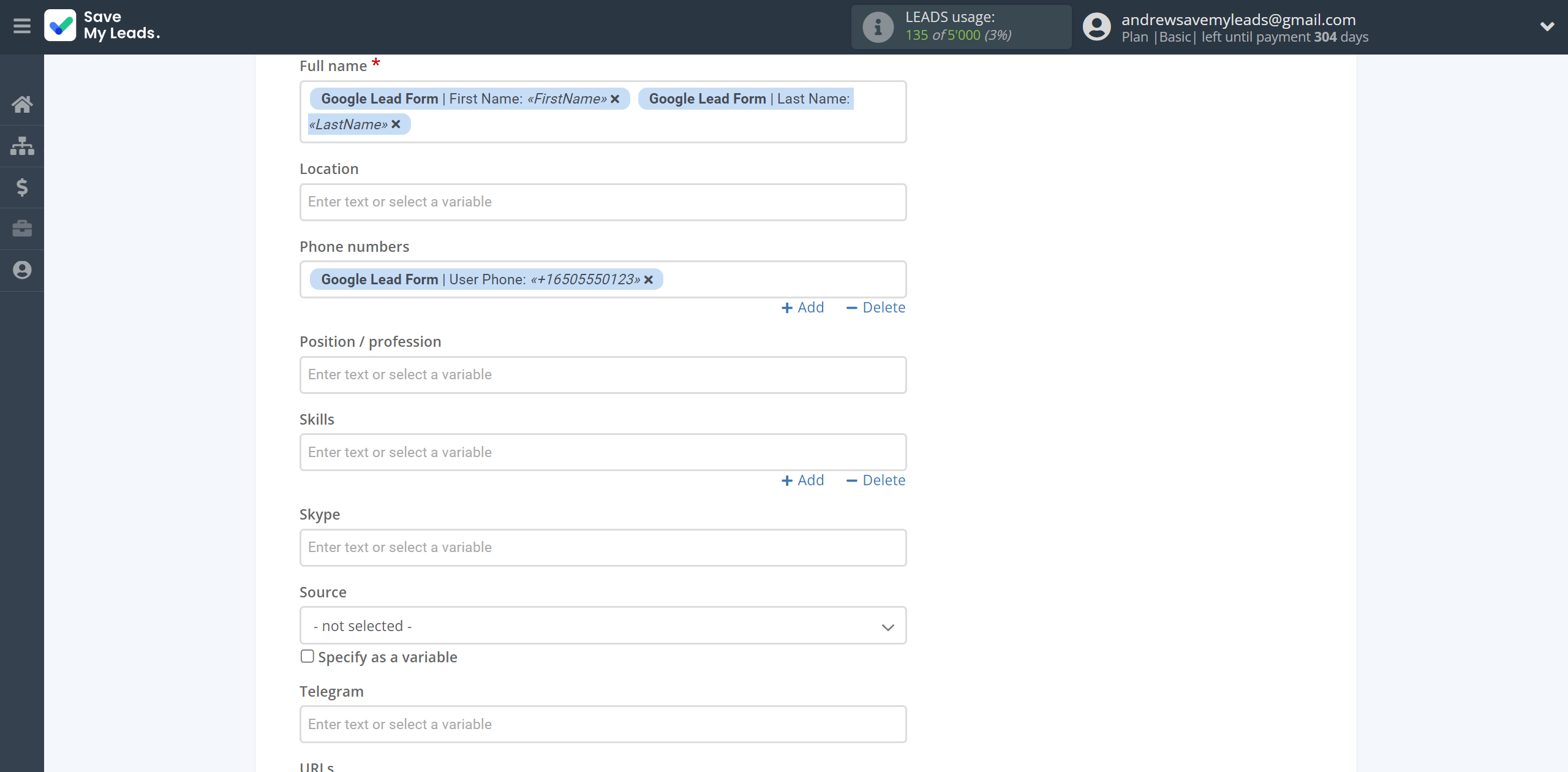Viewport: 1568px width, 772px height.
Task: Delete a Skills field
Action: point(875,480)
